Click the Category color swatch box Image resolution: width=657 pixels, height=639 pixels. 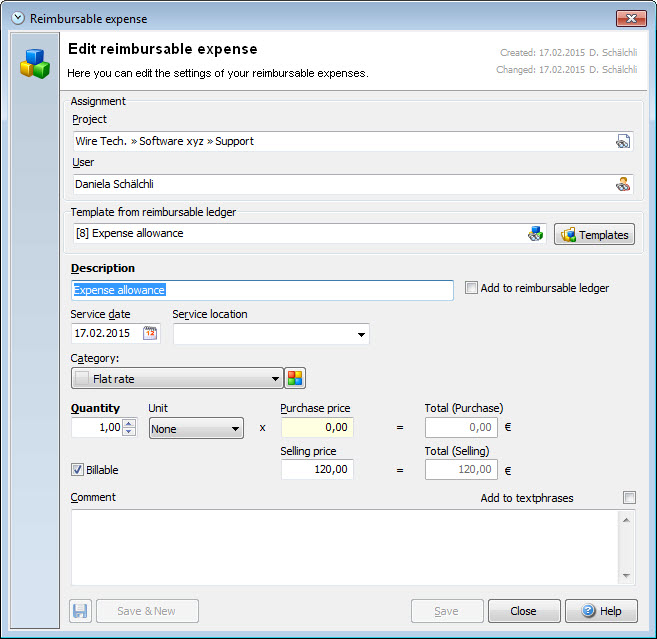click(82, 378)
